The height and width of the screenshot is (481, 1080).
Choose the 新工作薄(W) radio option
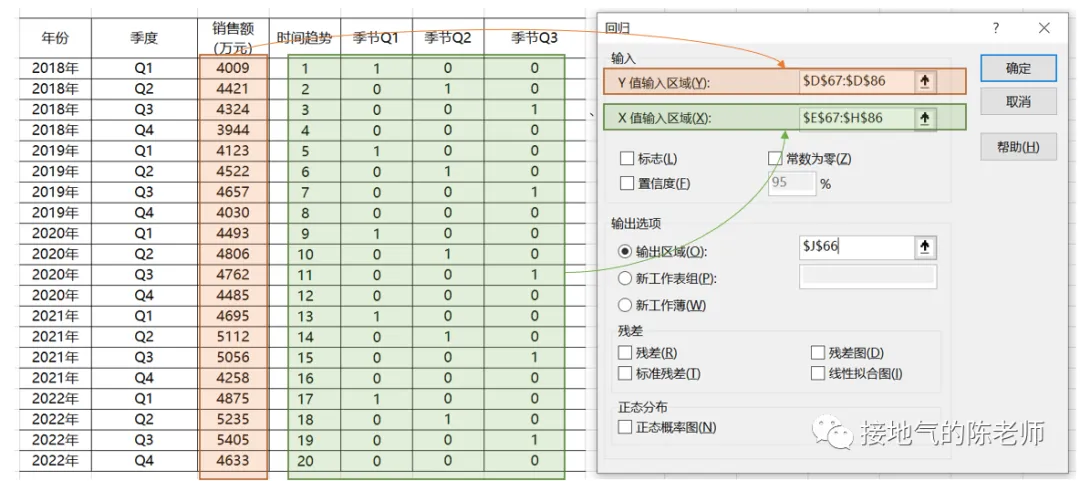(625, 305)
